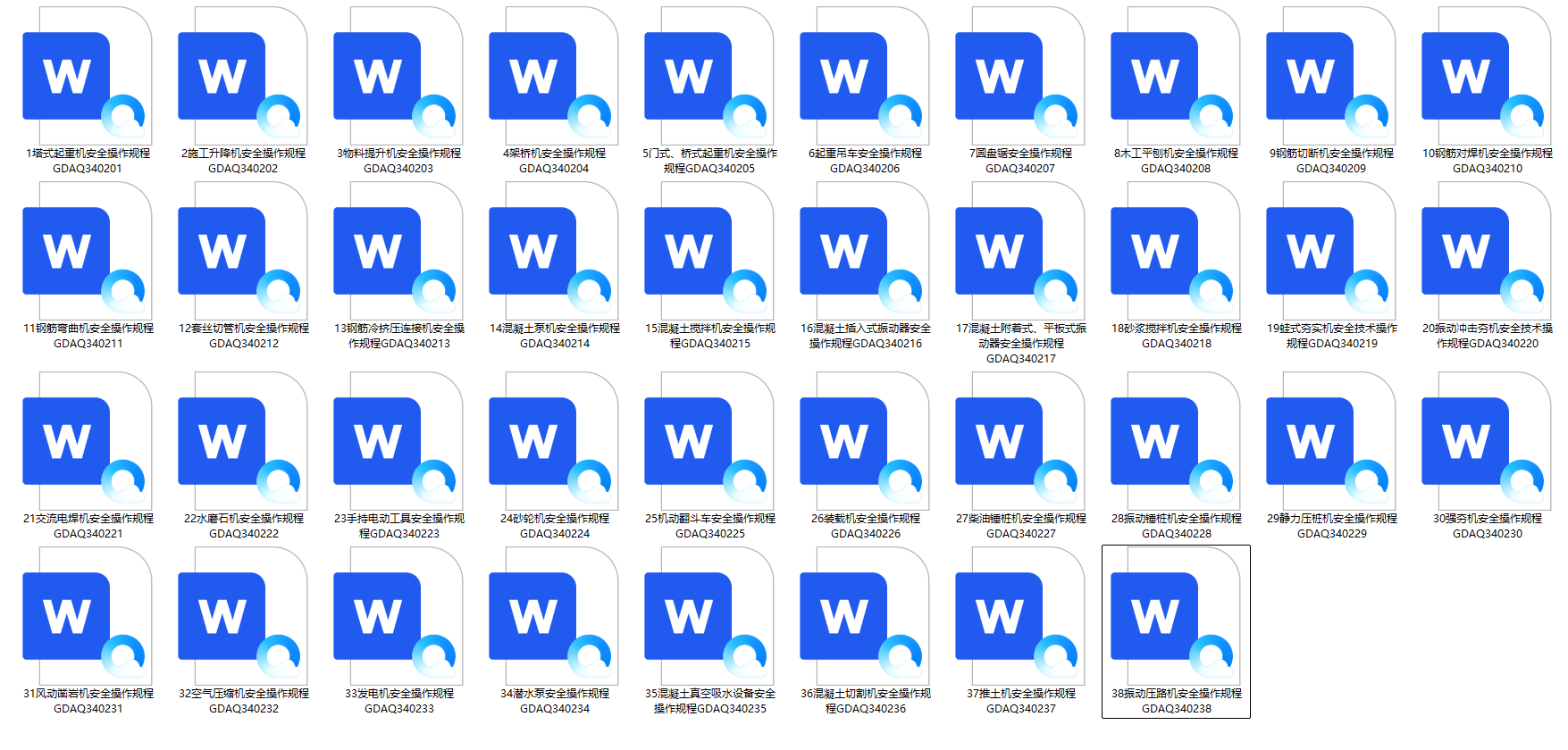Click the file name 21交流电焊机安全操作规程 GDAQ340221
The height and width of the screenshot is (750, 1568).
[88, 526]
